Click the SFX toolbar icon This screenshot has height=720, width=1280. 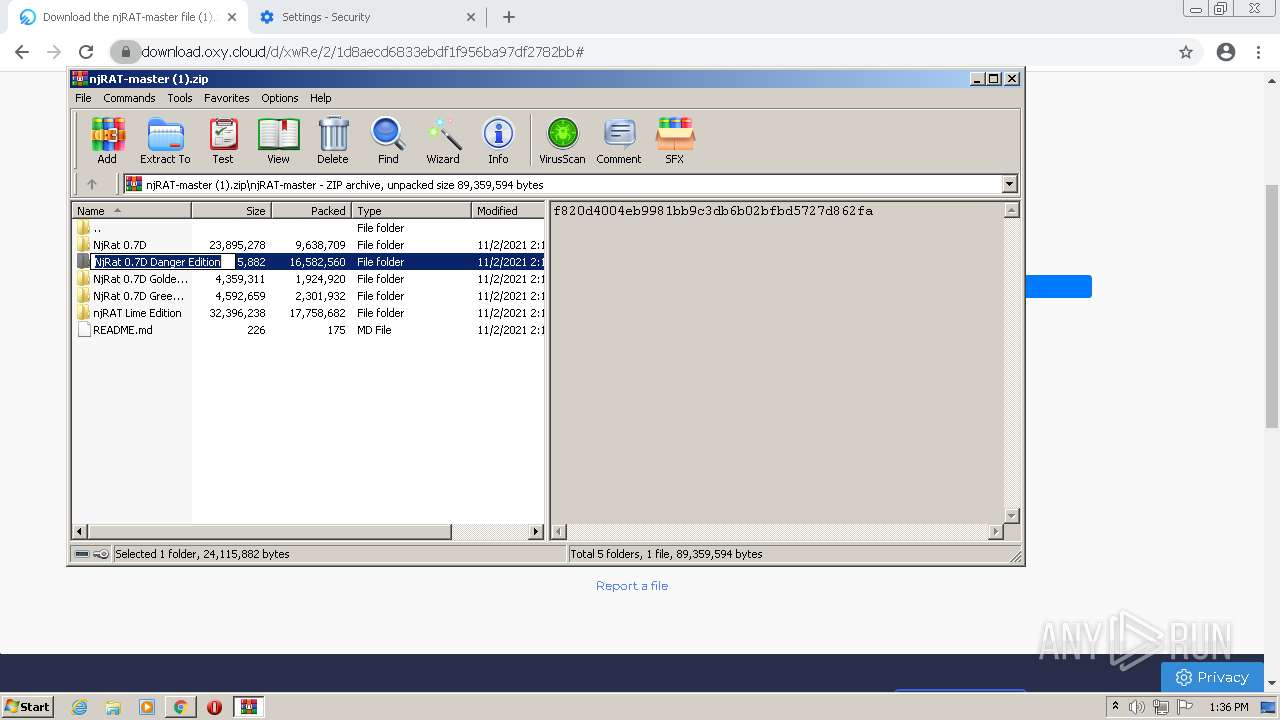tap(675, 140)
